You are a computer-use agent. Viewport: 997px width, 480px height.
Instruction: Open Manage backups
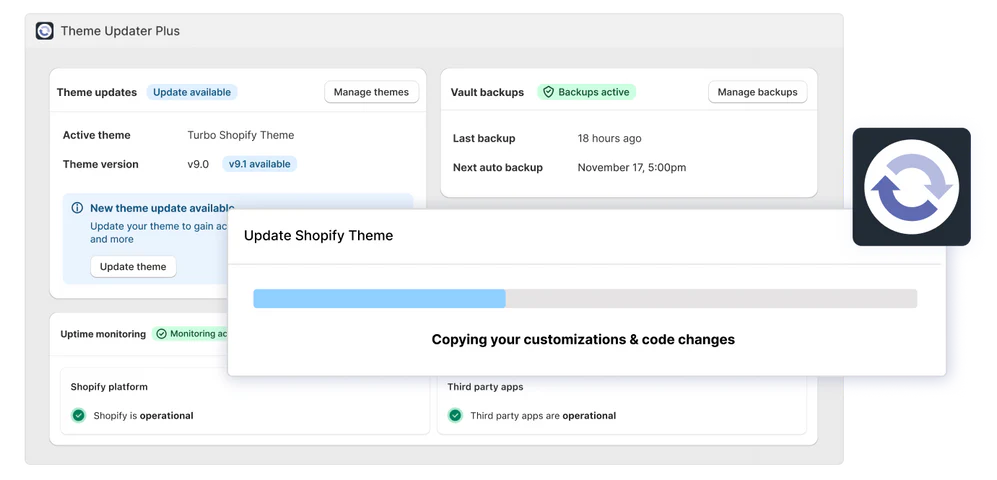coord(757,92)
